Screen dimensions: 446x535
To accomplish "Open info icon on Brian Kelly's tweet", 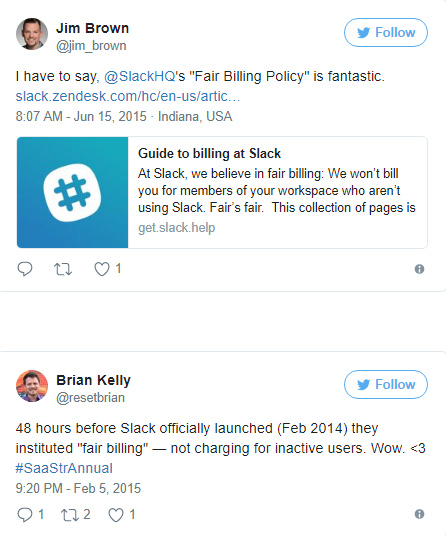I will coord(419,514).
